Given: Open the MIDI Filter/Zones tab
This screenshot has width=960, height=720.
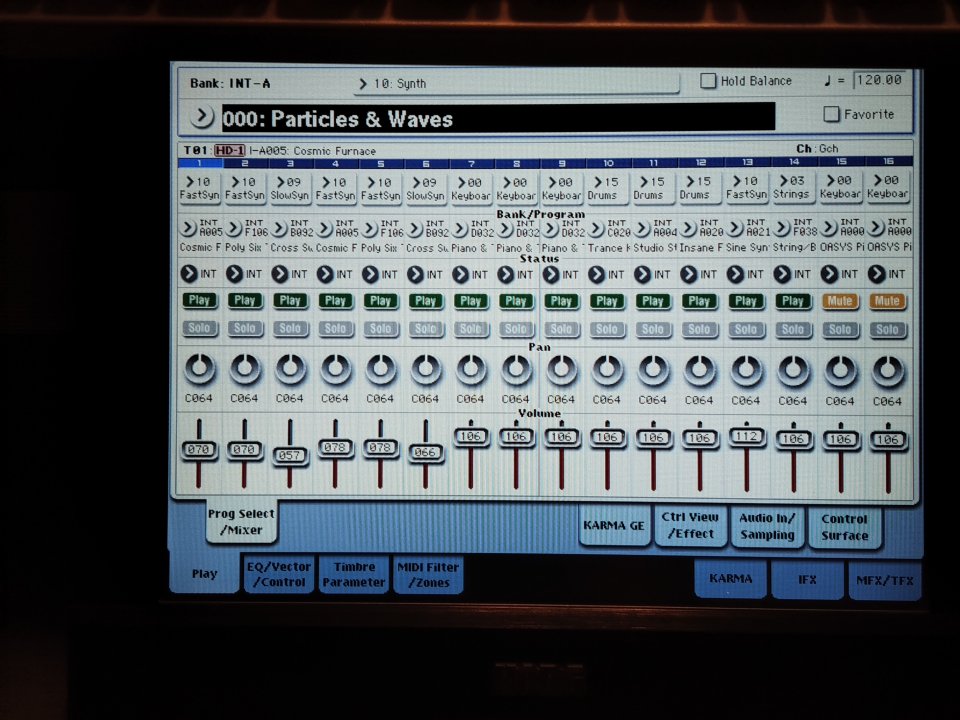Looking at the screenshot, I should pos(428,574).
